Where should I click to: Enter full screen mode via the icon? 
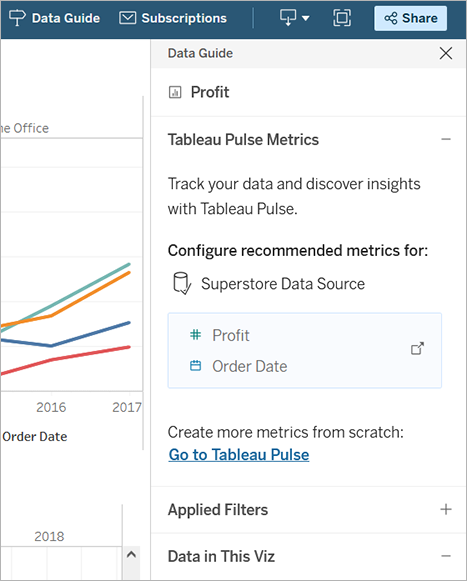click(342, 18)
